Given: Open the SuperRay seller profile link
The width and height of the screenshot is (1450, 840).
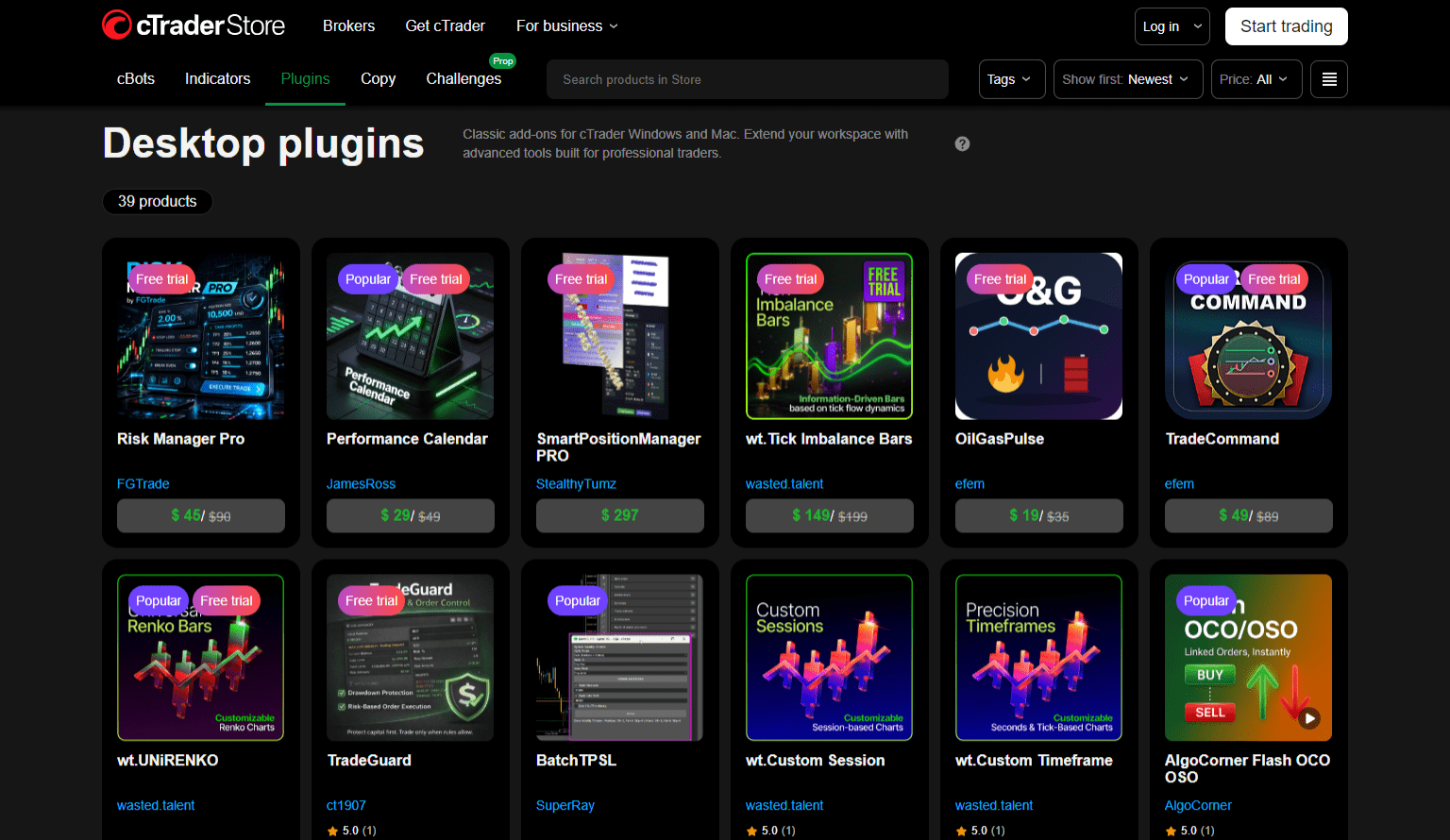Looking at the screenshot, I should pyautogui.click(x=565, y=805).
